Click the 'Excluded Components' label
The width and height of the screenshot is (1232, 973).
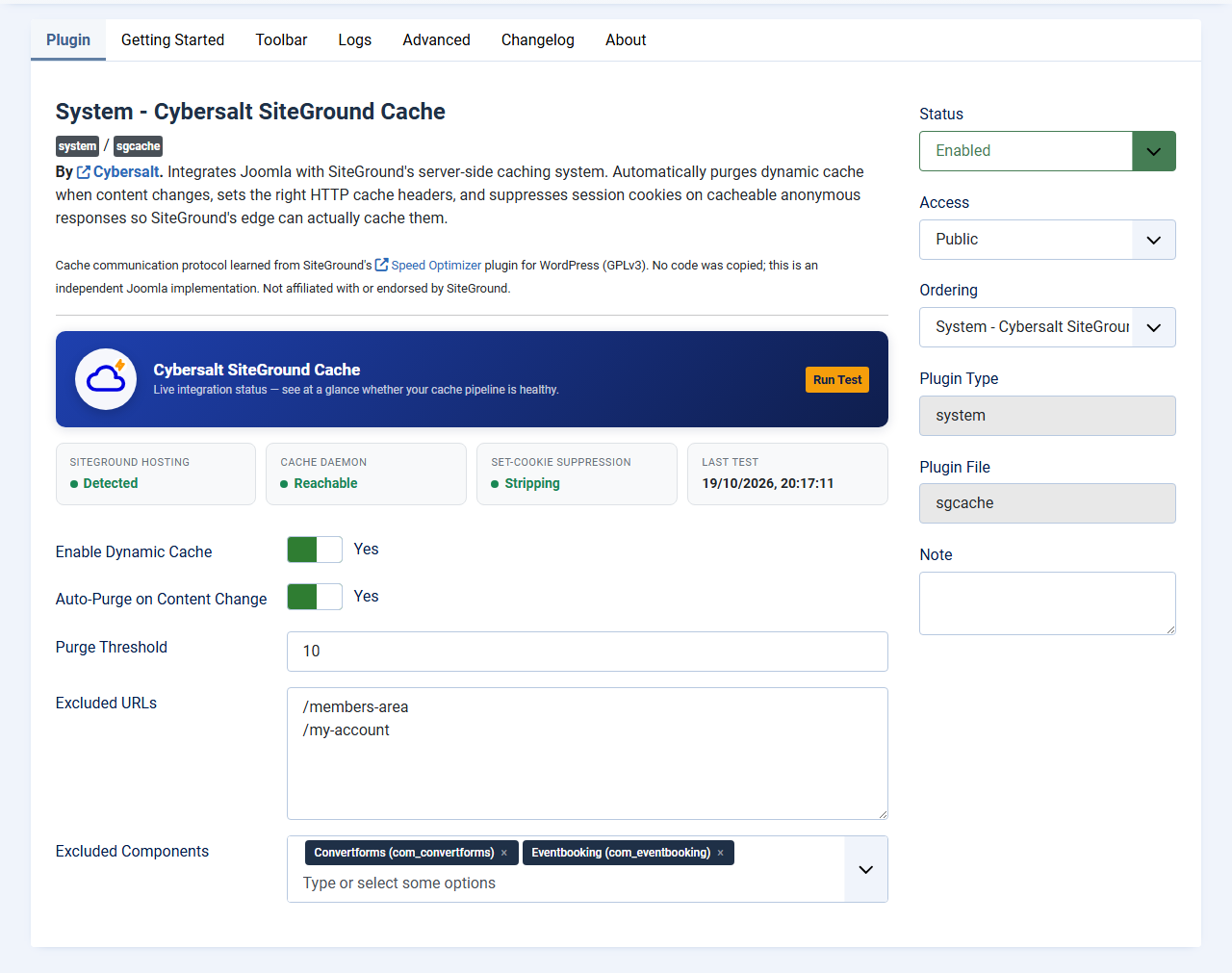click(x=132, y=852)
